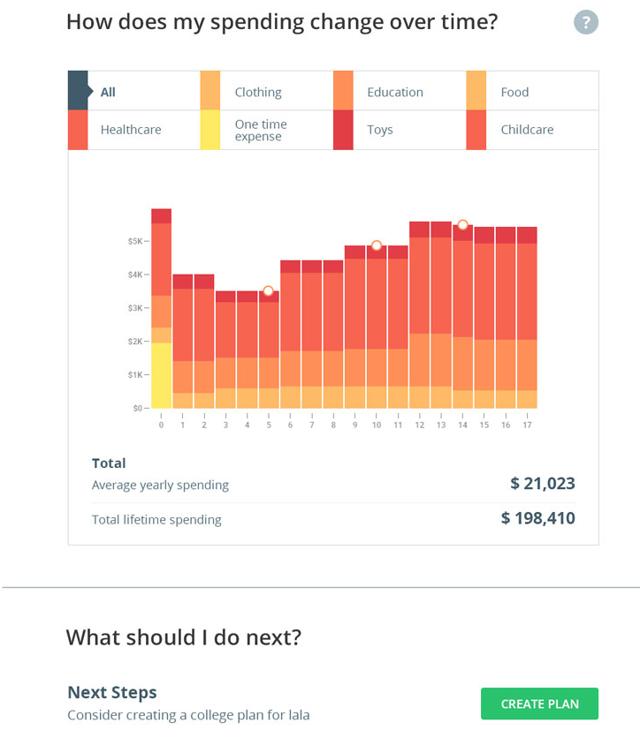The width and height of the screenshot is (640, 738).
Task: Filter by Toys category
Action: pos(380,130)
